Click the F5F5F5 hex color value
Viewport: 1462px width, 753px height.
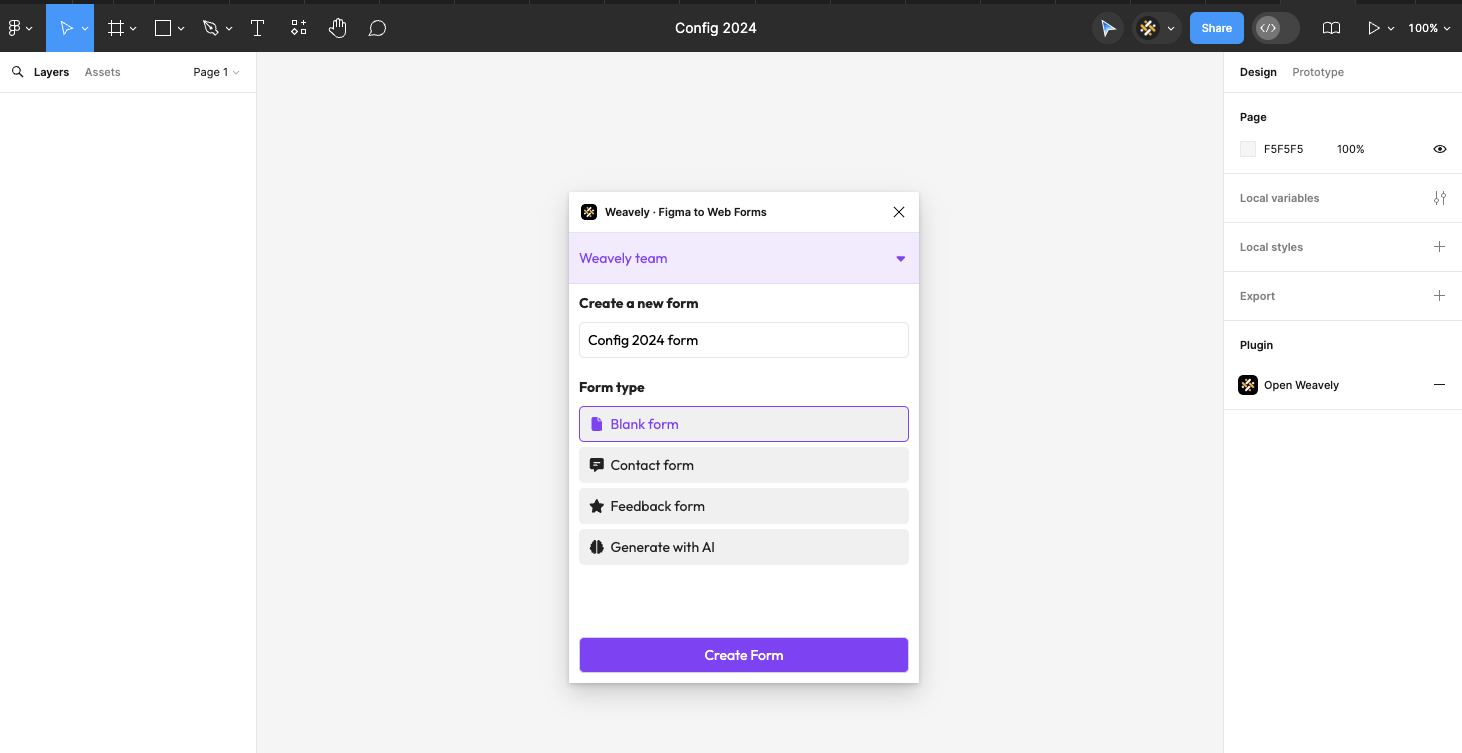(x=1283, y=149)
